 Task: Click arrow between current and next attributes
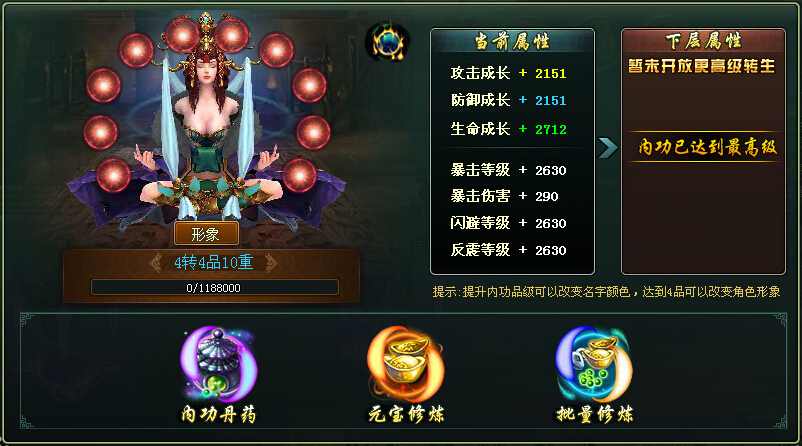pos(608,148)
